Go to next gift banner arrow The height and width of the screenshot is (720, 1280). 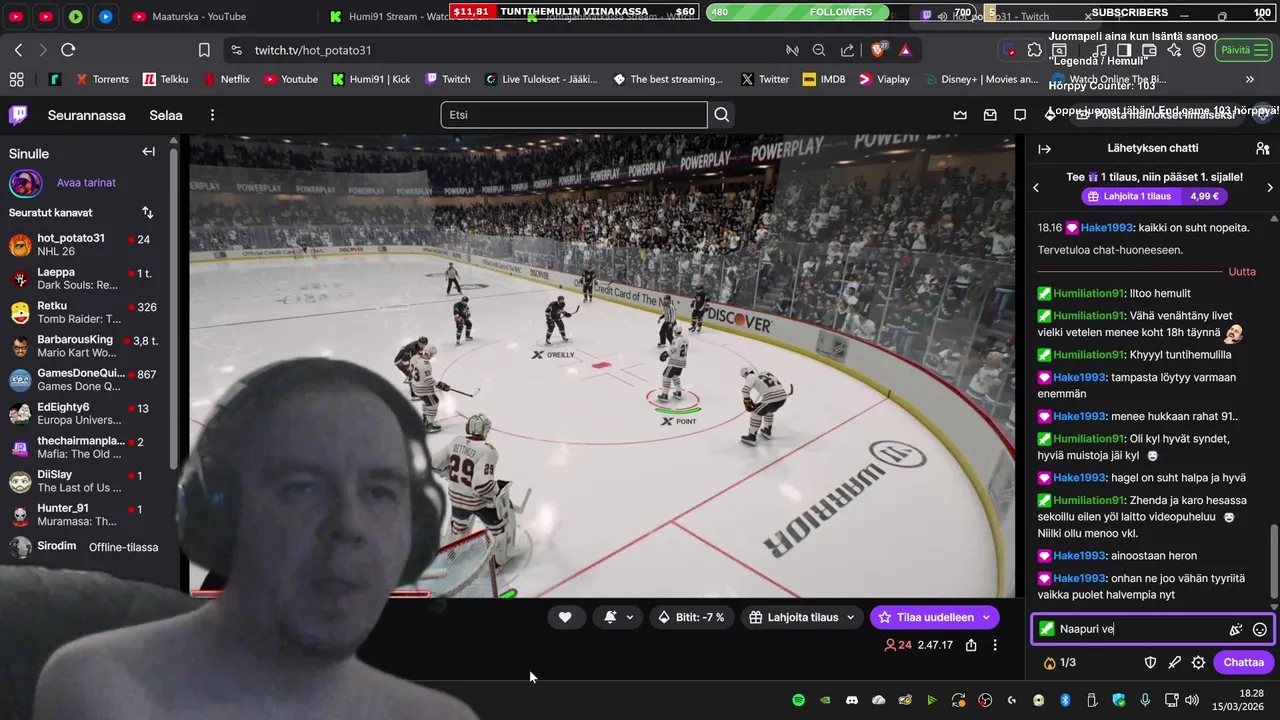click(1270, 187)
